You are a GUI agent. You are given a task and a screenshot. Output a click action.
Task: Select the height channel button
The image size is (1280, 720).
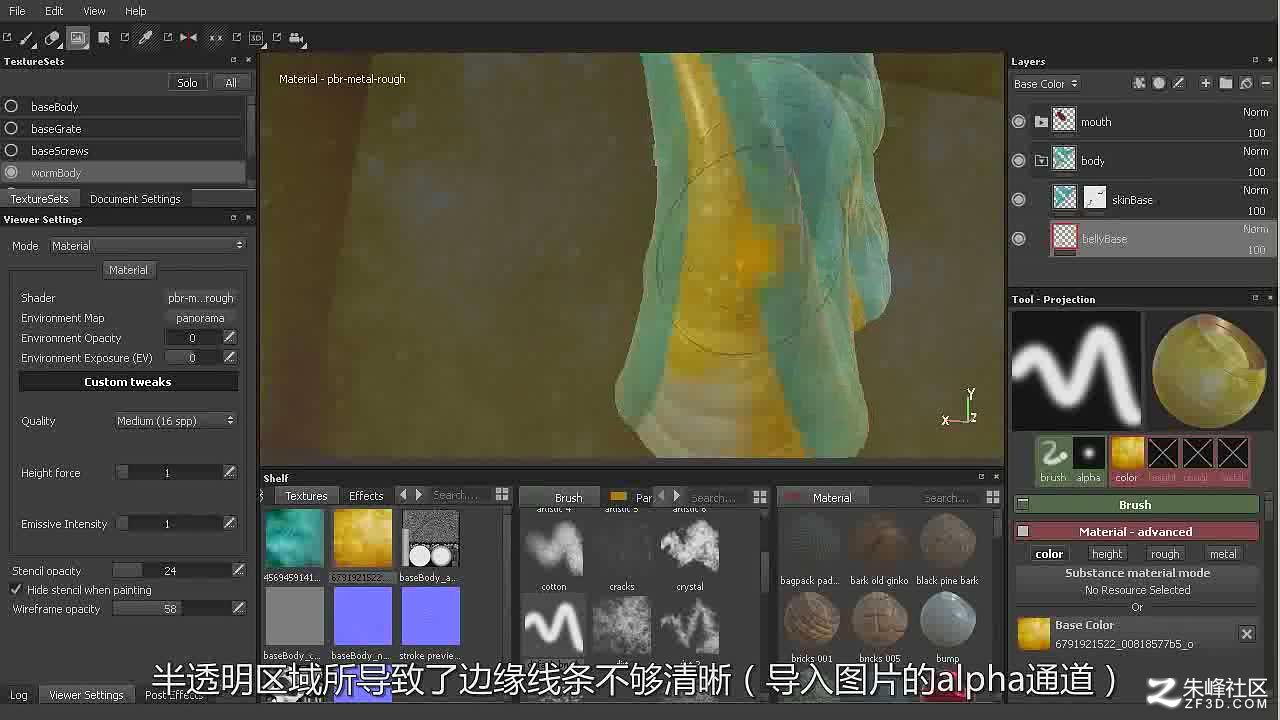tap(1107, 554)
